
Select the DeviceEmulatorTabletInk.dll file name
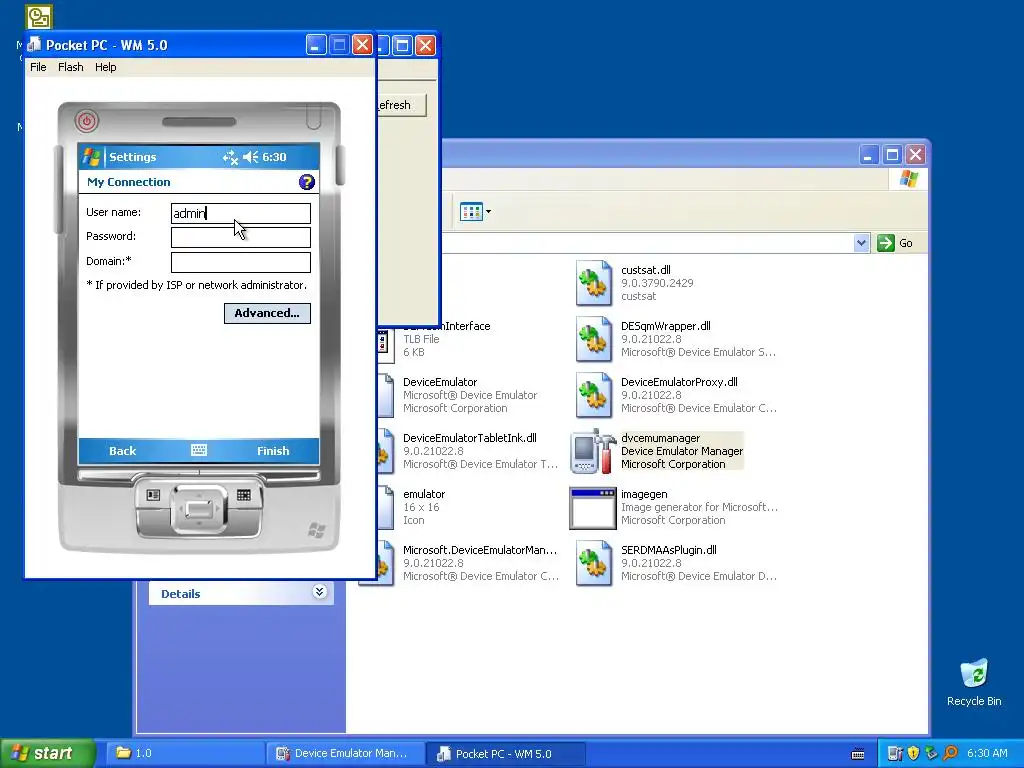470,438
